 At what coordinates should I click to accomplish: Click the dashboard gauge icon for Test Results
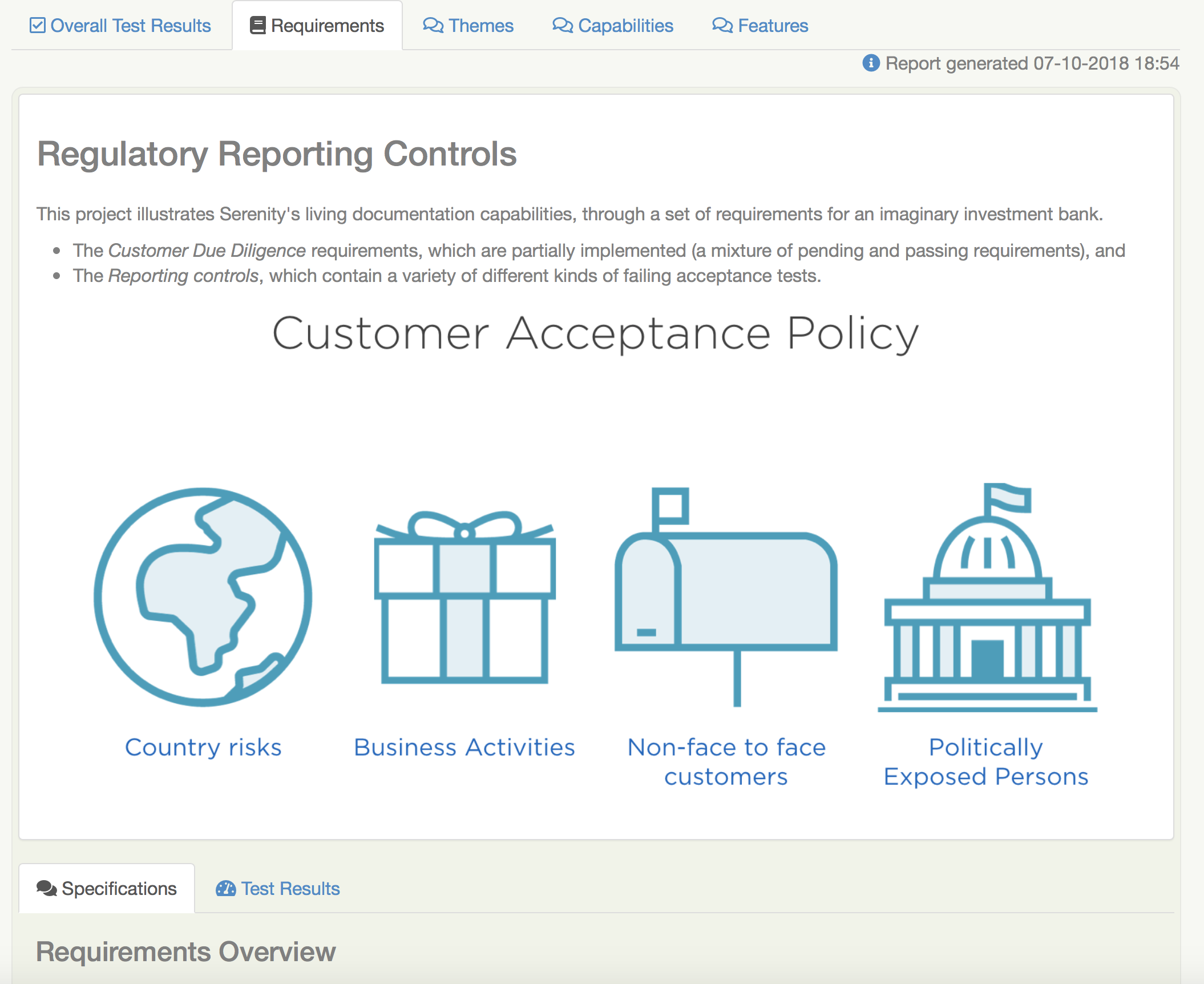tap(225, 889)
